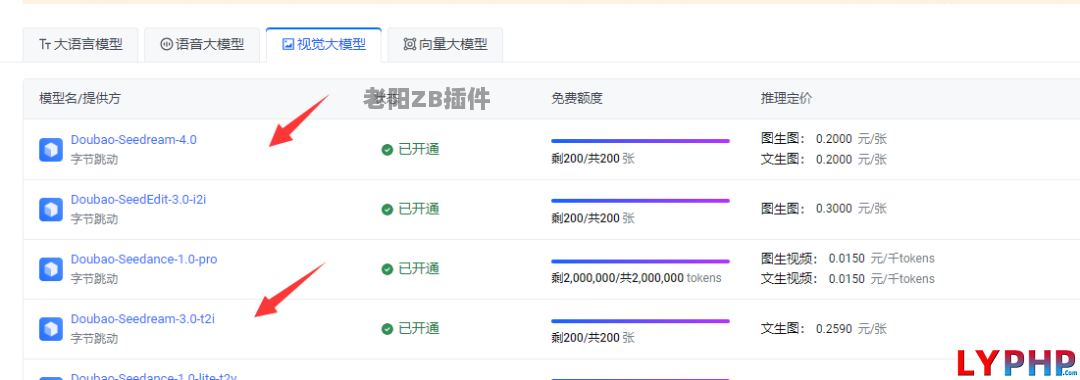Click 已开通 status in Doubao-Seedance-1.0-pro row
Viewport: 1080px width, 380px height.
419,269
